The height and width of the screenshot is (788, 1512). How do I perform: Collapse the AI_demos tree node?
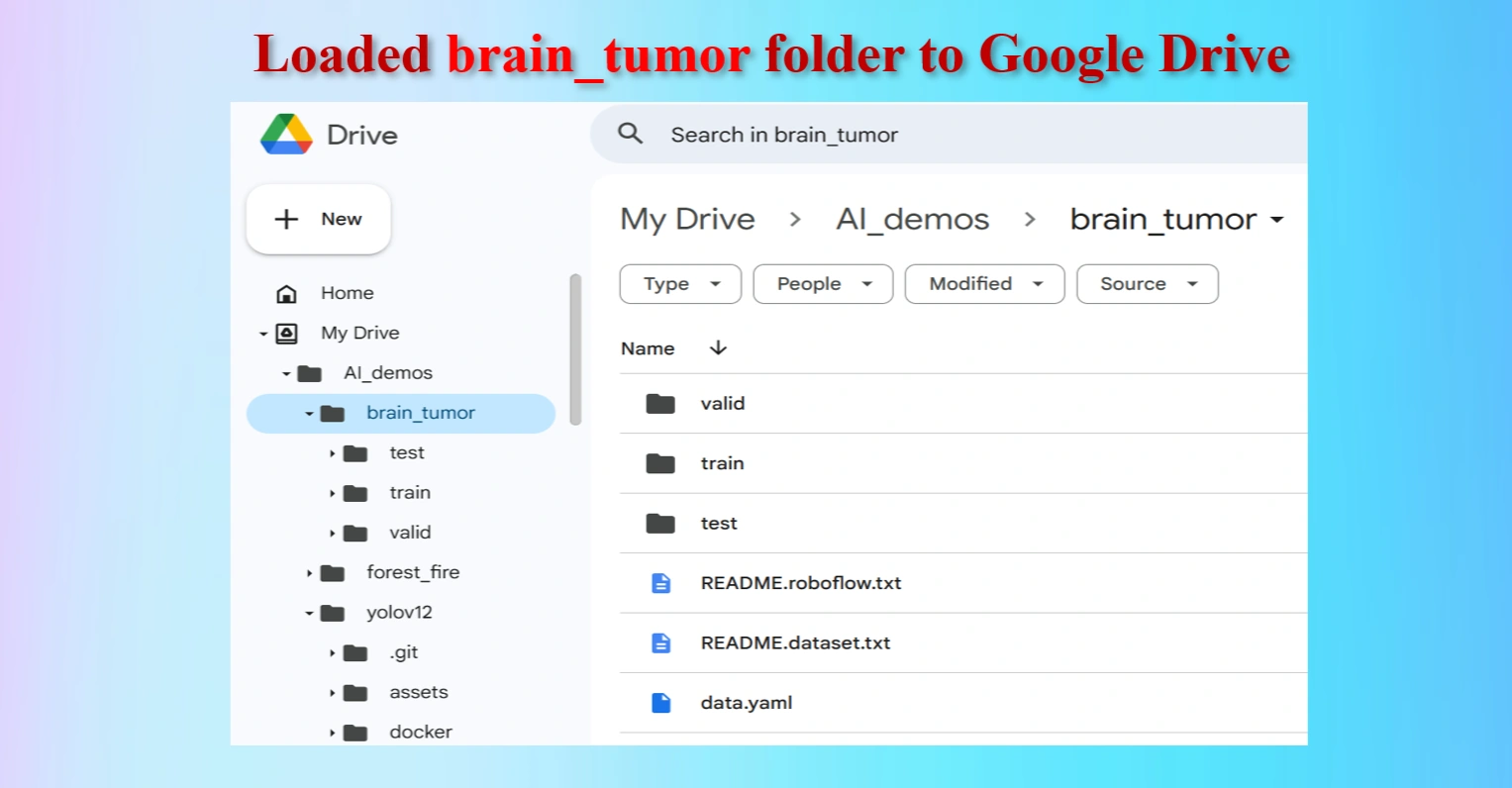pyautogui.click(x=286, y=374)
